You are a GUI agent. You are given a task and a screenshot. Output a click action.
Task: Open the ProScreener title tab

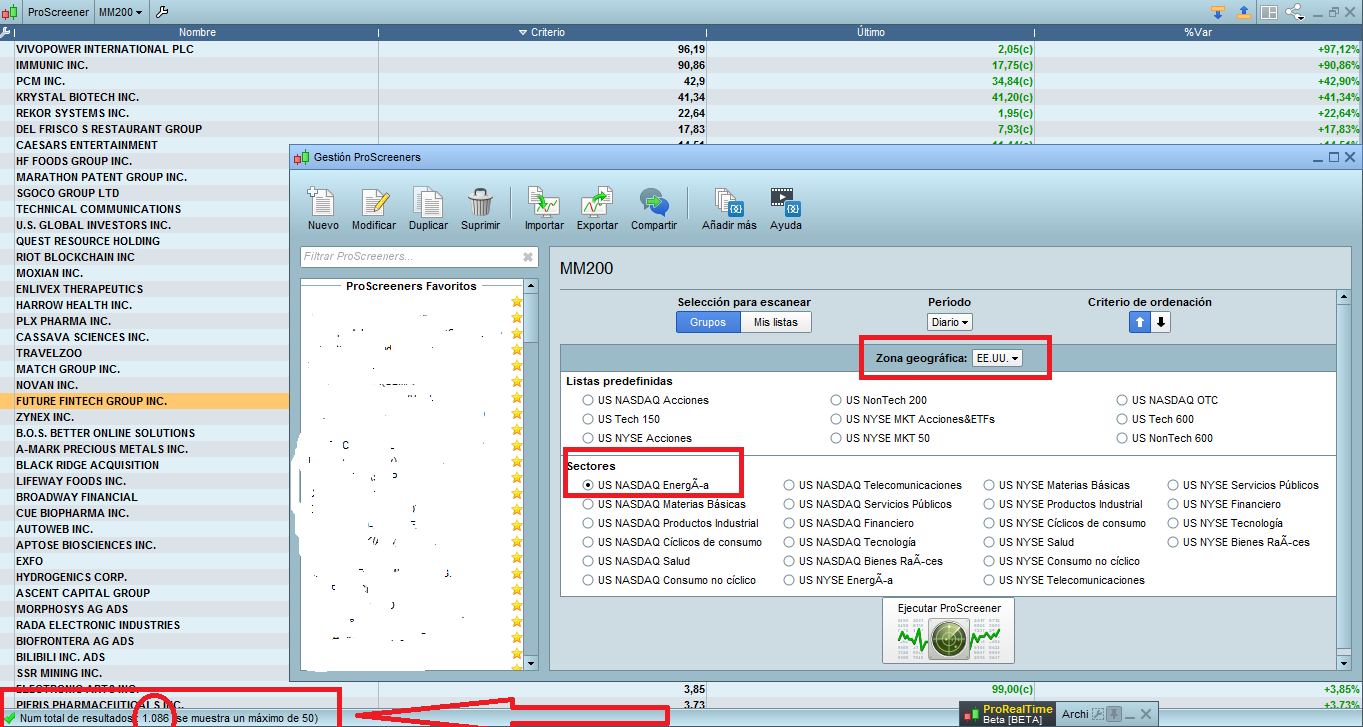(x=57, y=12)
